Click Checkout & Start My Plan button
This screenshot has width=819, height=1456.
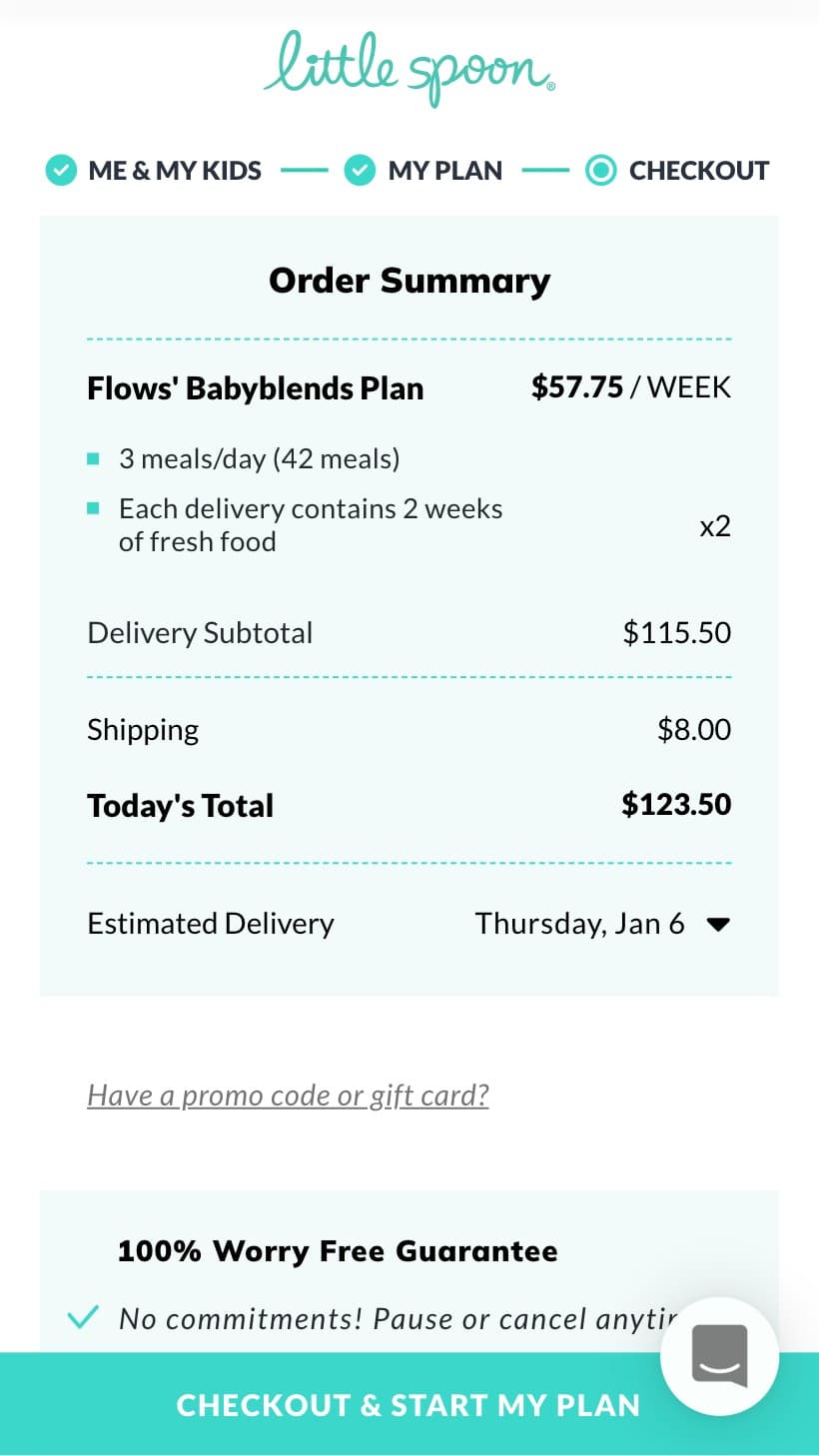click(409, 1404)
